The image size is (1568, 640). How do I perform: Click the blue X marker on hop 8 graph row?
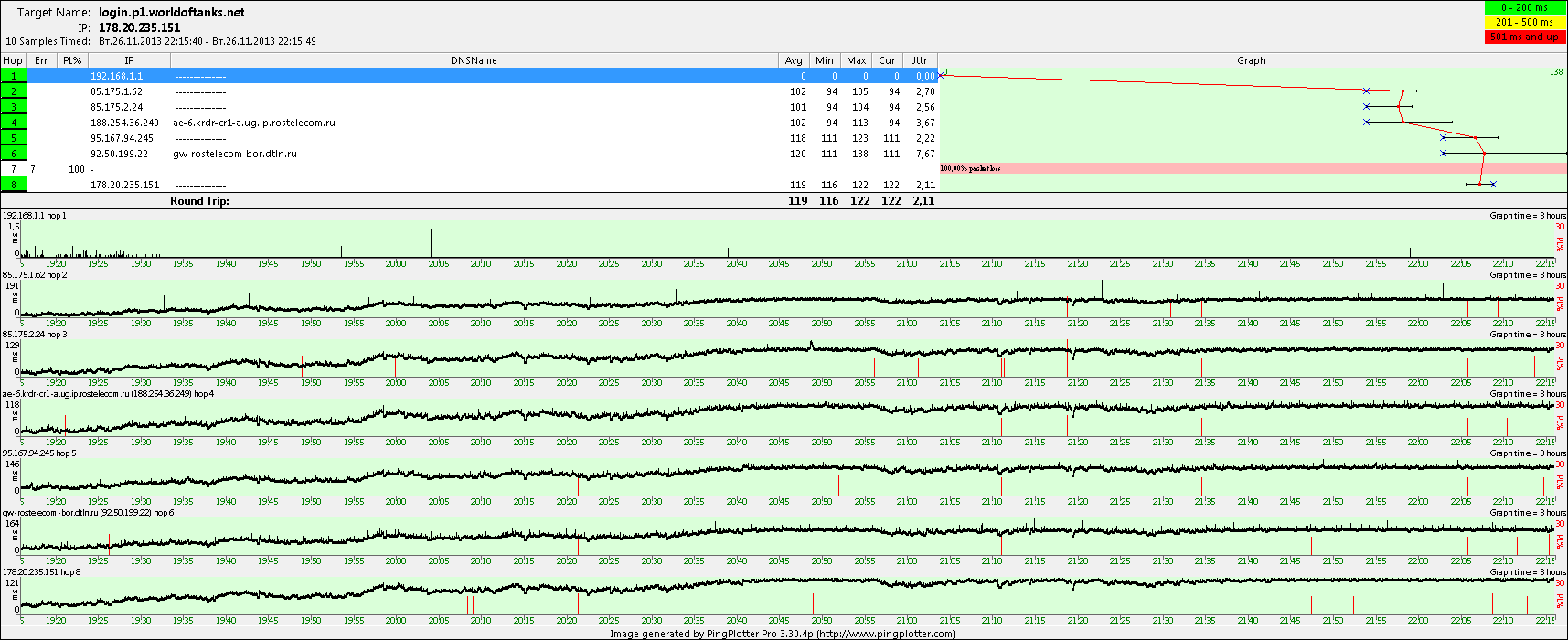(x=1493, y=185)
